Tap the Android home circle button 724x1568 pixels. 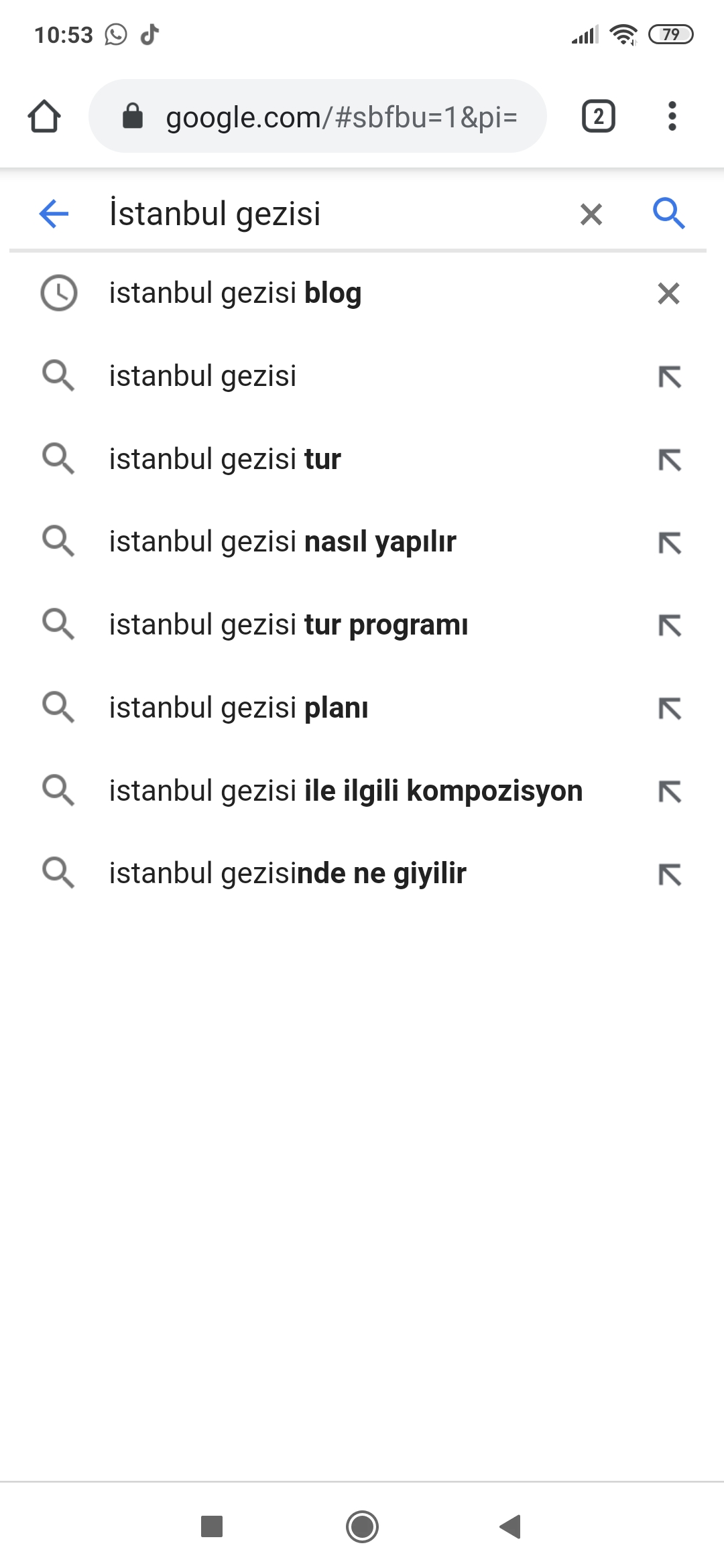(x=362, y=1526)
